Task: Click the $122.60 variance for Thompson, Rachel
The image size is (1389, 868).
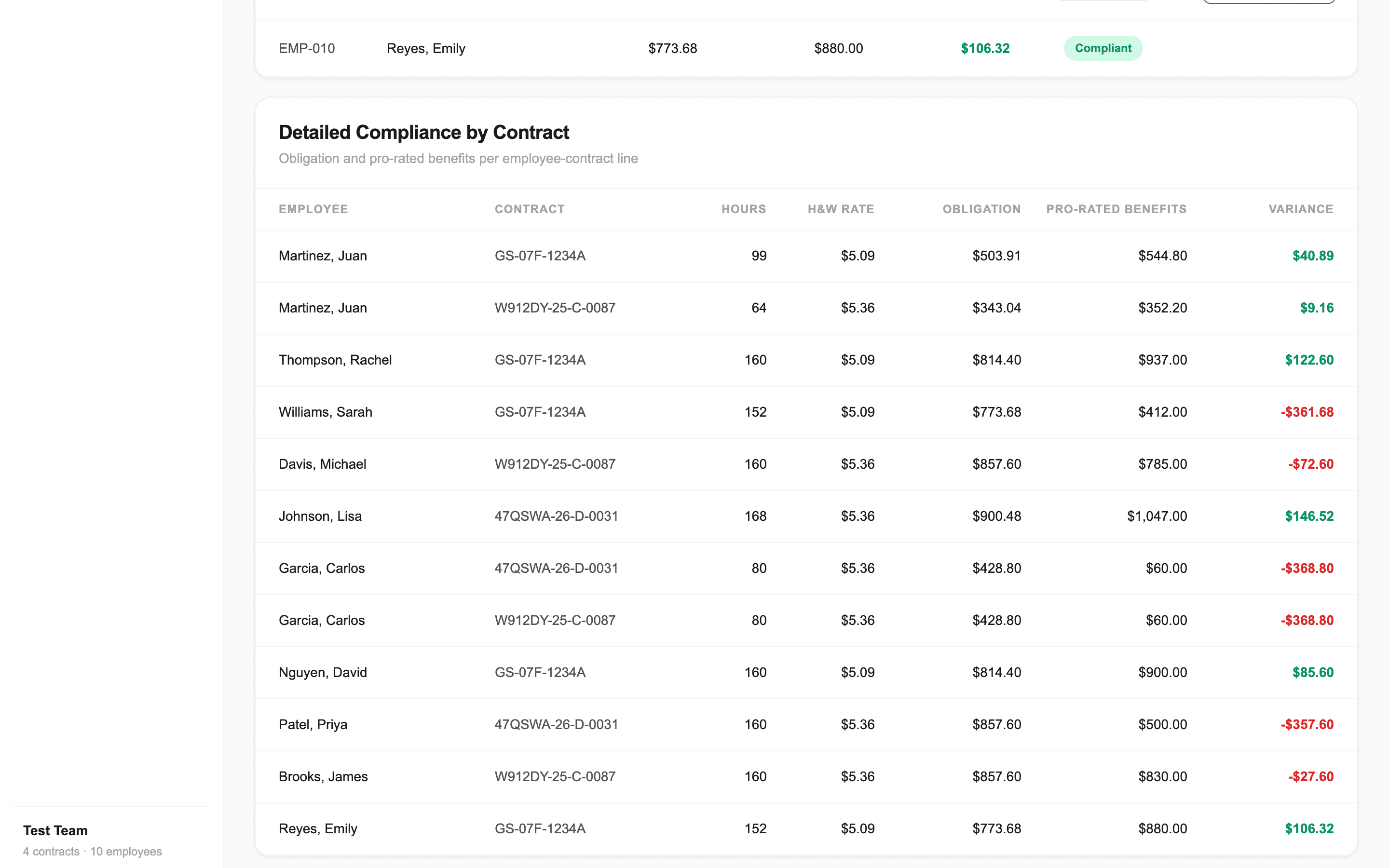Action: [1309, 360]
